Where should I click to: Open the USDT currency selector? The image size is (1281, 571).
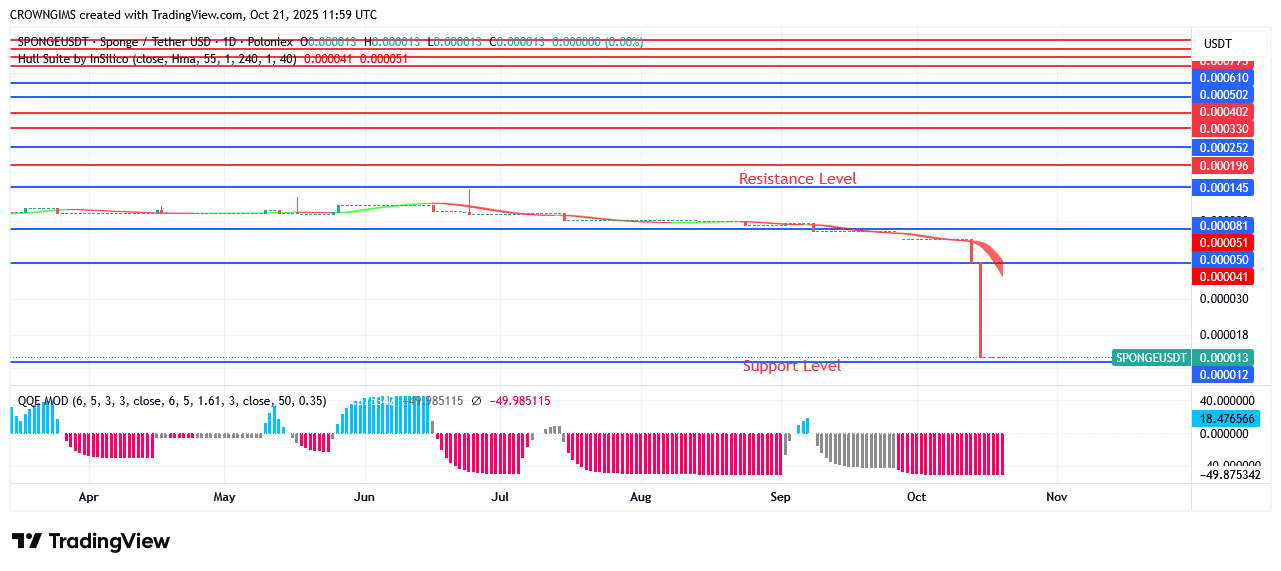pos(1217,44)
